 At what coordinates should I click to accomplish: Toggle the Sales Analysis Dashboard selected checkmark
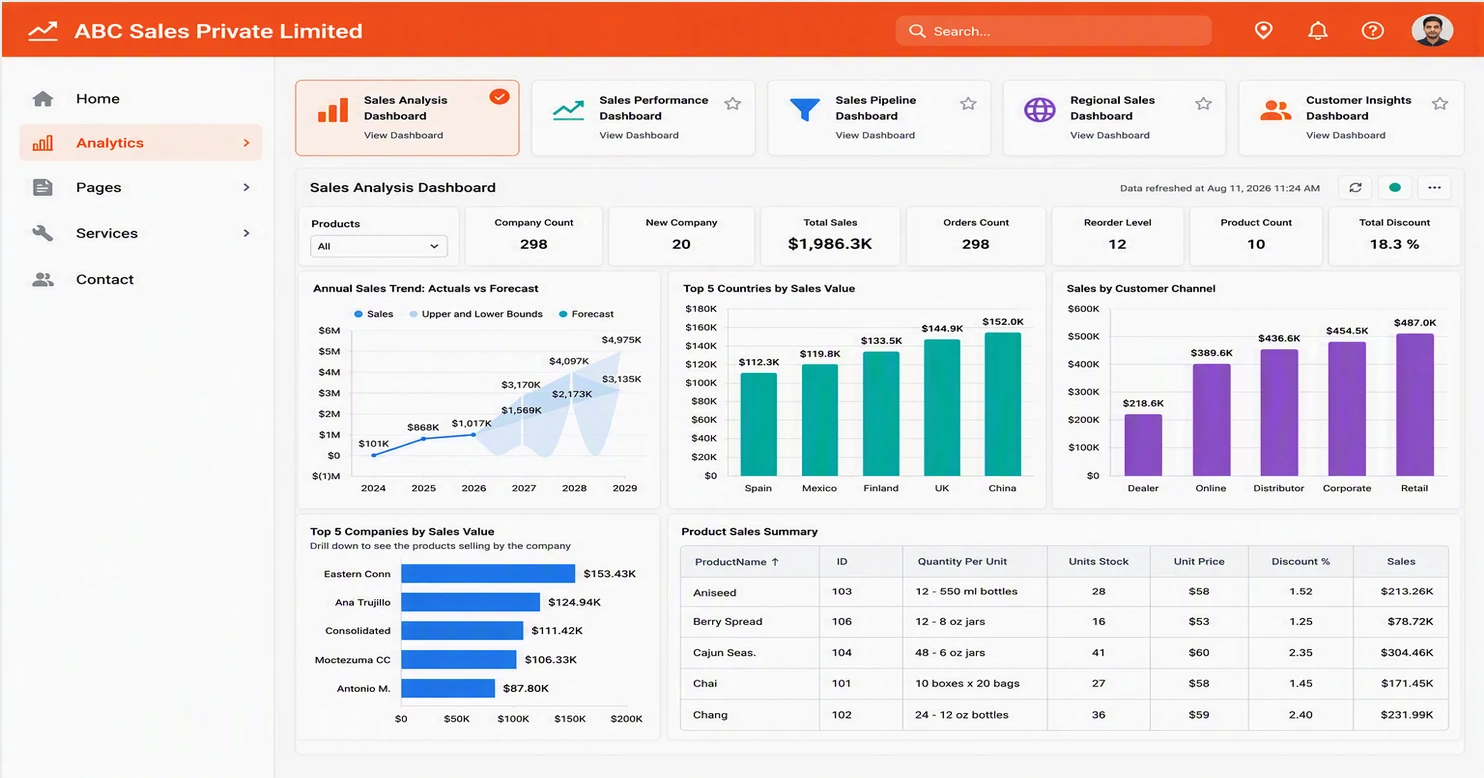pyautogui.click(x=499, y=97)
